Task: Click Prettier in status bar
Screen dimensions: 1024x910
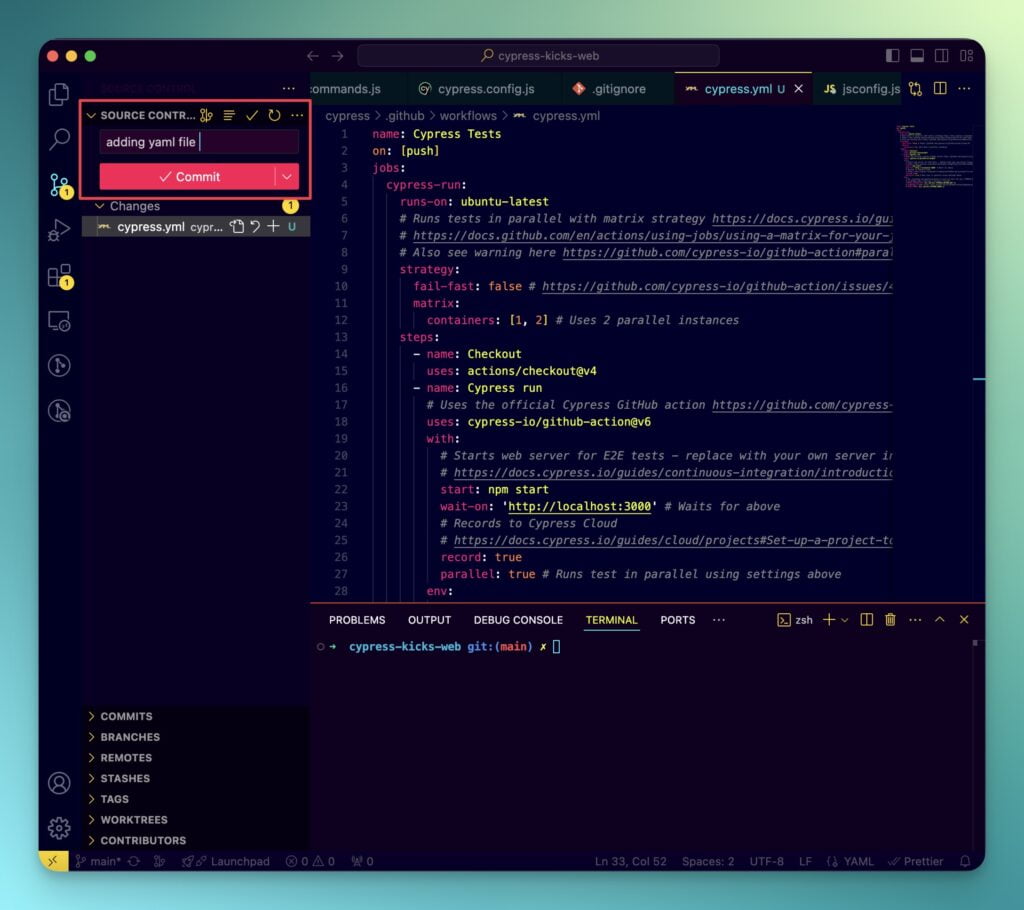Action: [x=916, y=861]
